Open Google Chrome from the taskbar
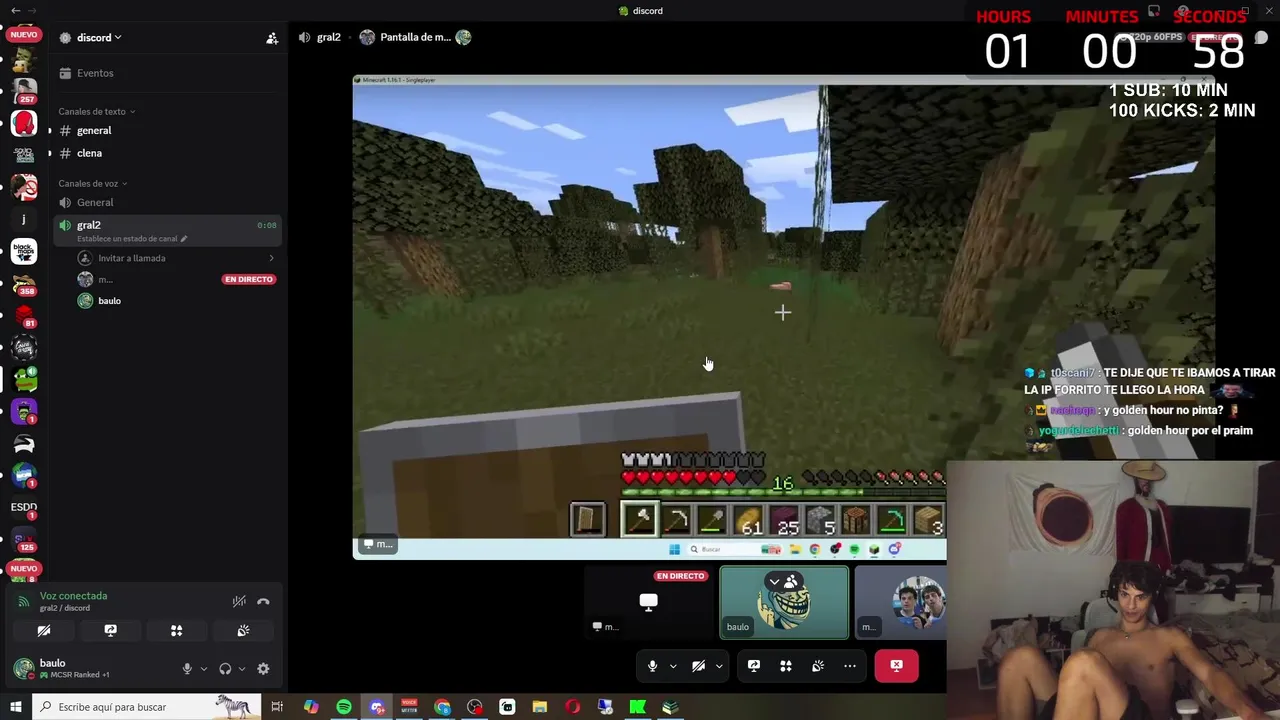The height and width of the screenshot is (720, 1280). pyautogui.click(x=442, y=707)
